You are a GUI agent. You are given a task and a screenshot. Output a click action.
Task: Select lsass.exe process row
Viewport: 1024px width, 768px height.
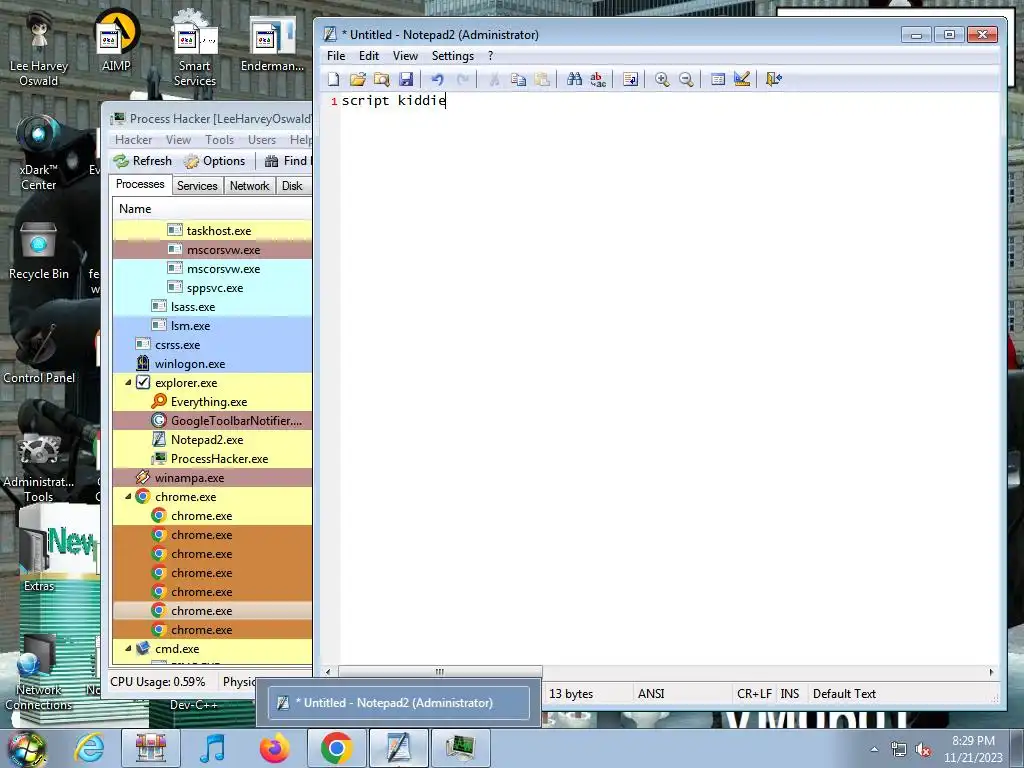(x=212, y=306)
